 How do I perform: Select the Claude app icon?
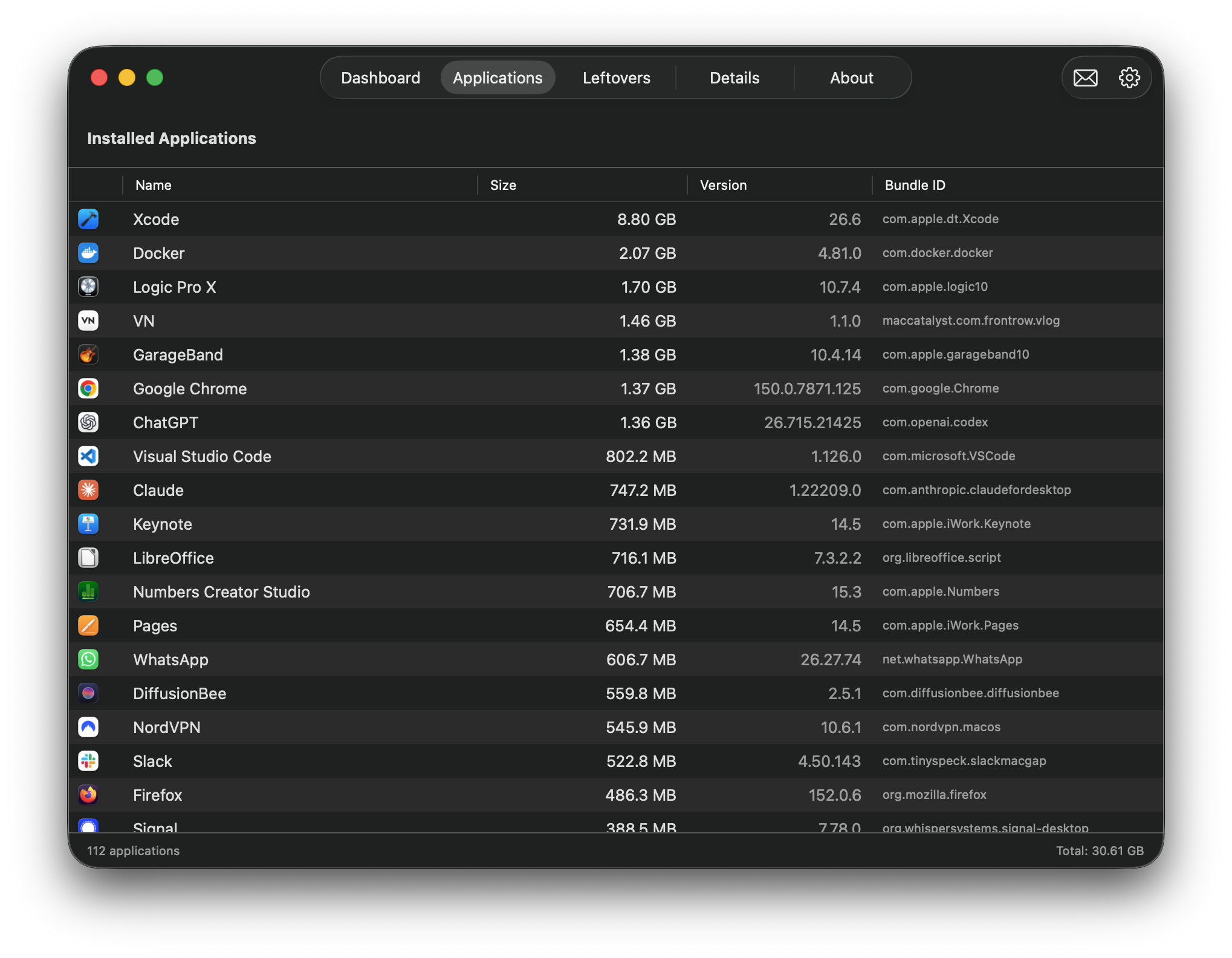88,490
